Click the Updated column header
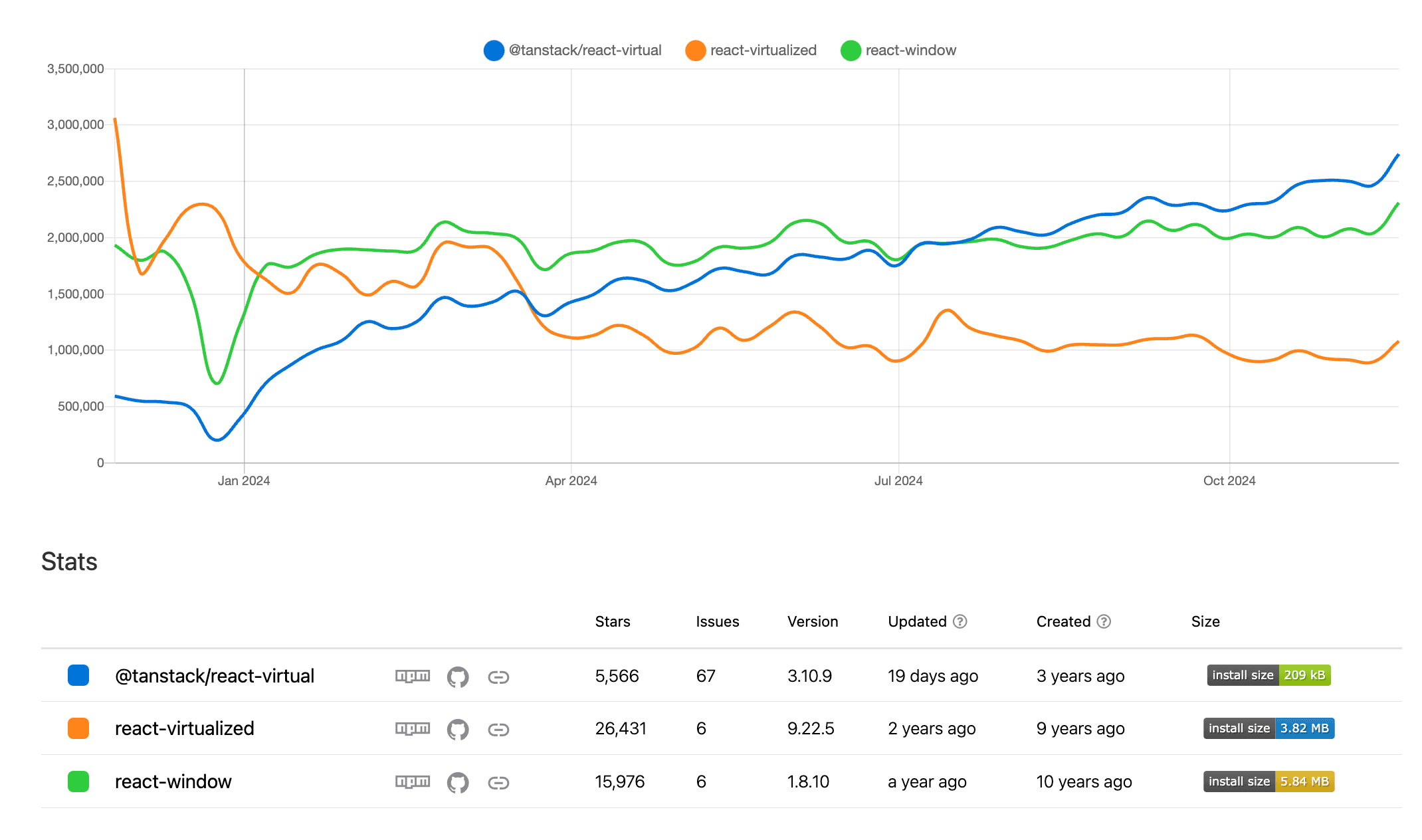Viewport: 1422px width, 840px height. pos(918,621)
